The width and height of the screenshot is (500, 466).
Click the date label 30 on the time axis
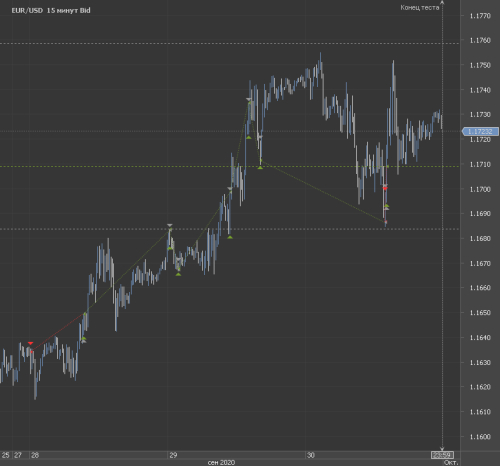311,455
